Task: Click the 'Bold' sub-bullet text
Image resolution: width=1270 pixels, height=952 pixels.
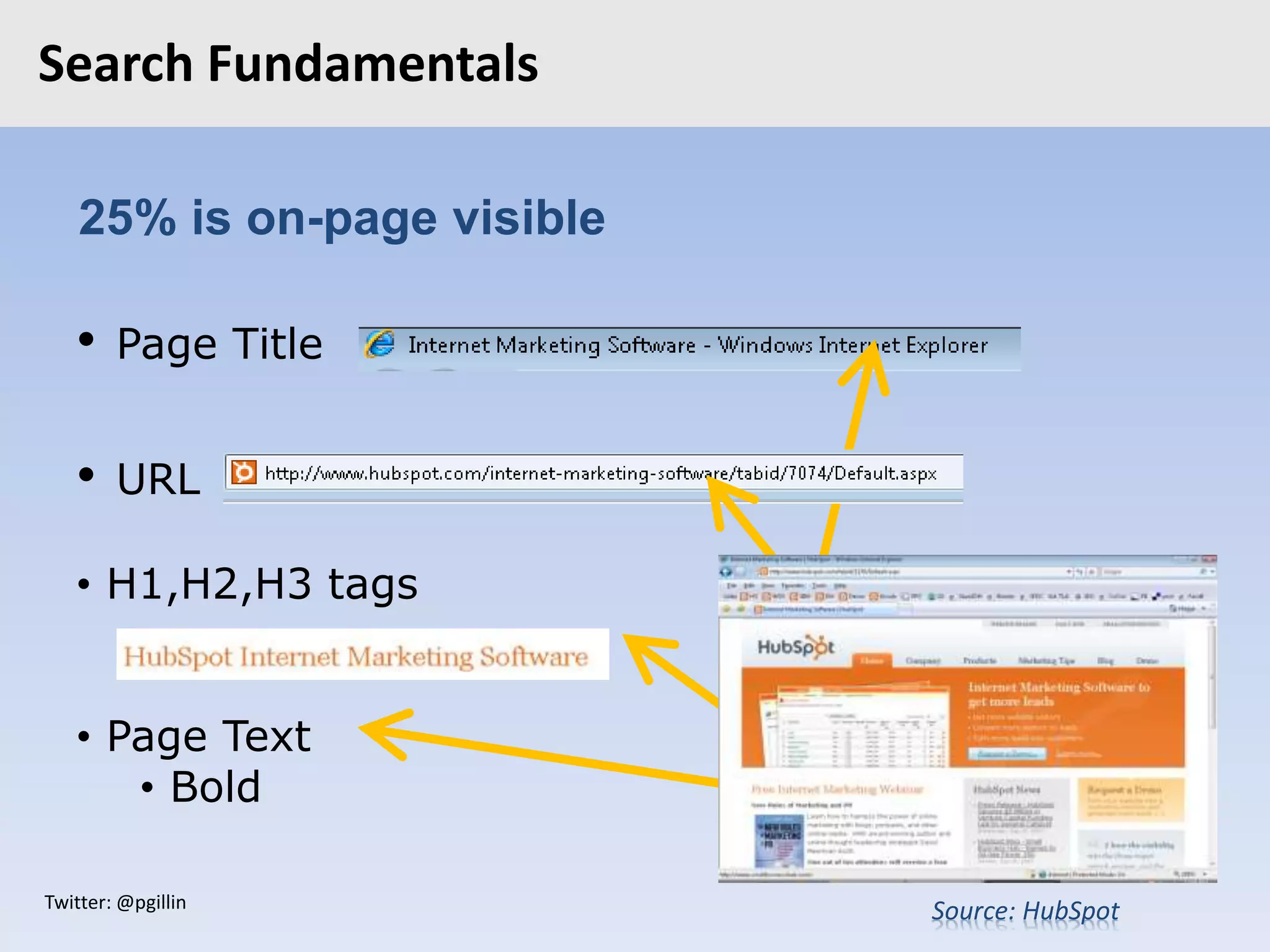Action: pos(215,787)
